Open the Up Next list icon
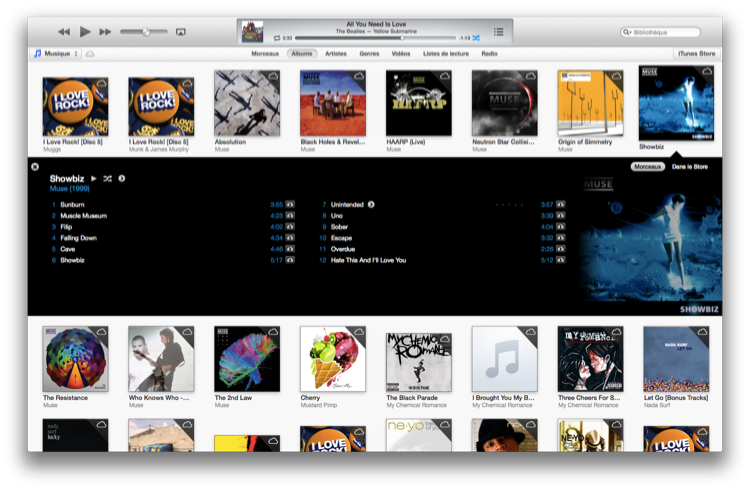750x490 pixels. pos(498,32)
